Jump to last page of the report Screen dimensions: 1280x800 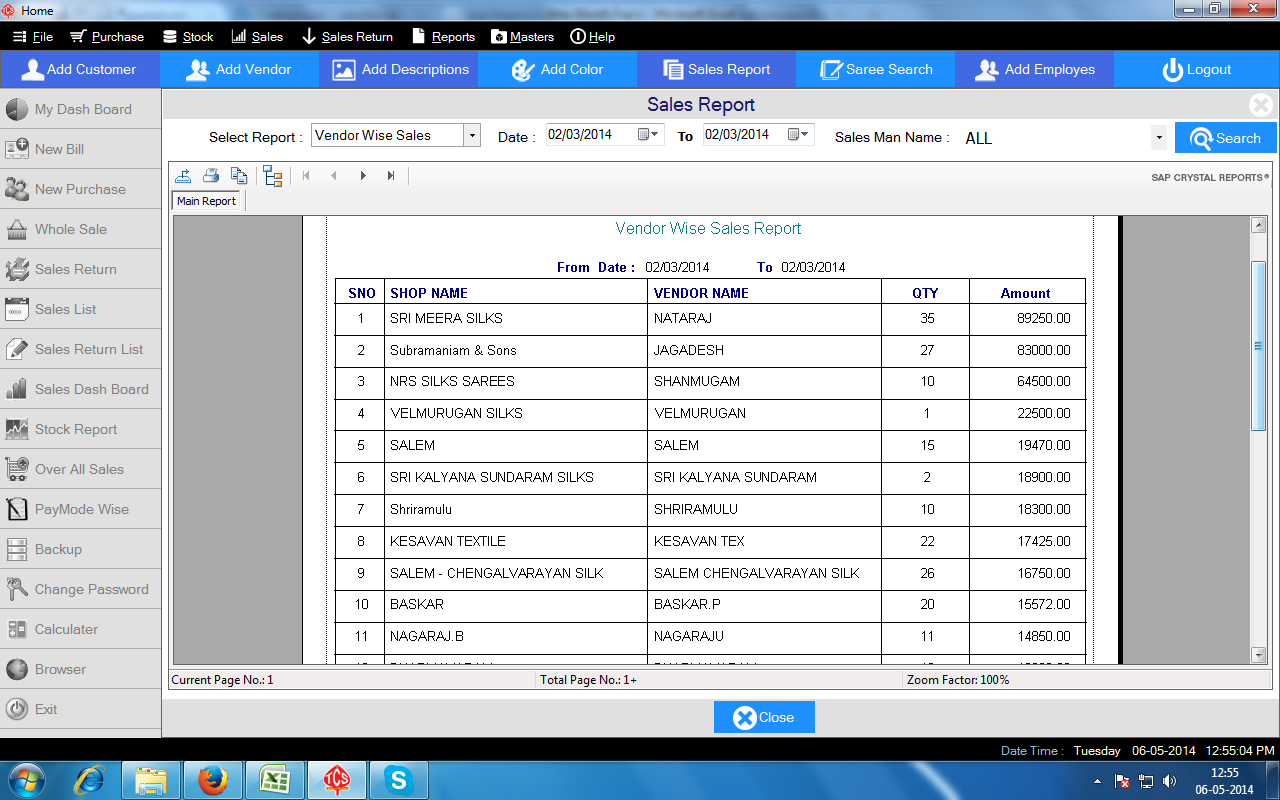click(x=391, y=176)
